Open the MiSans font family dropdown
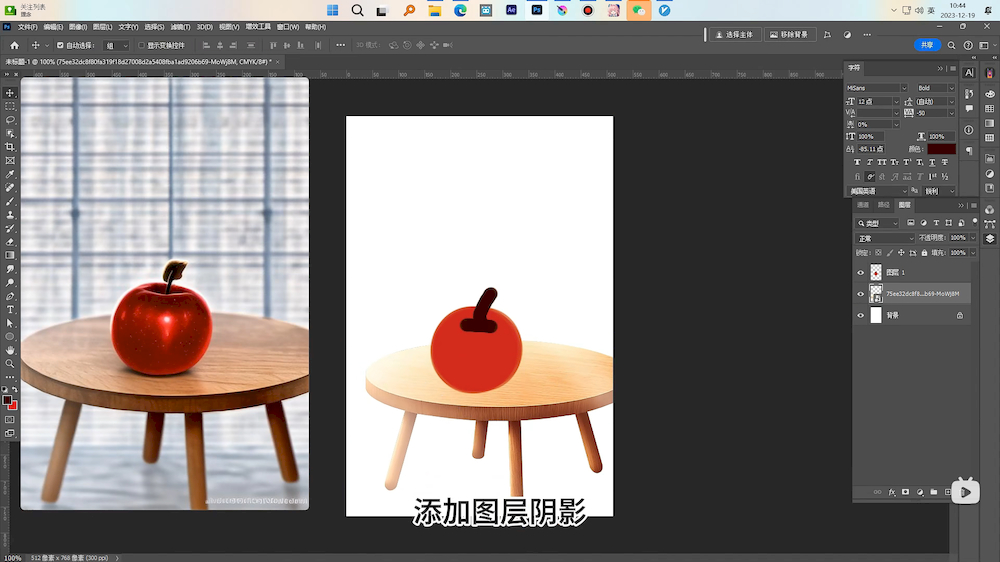This screenshot has width=1000, height=562. (877, 88)
